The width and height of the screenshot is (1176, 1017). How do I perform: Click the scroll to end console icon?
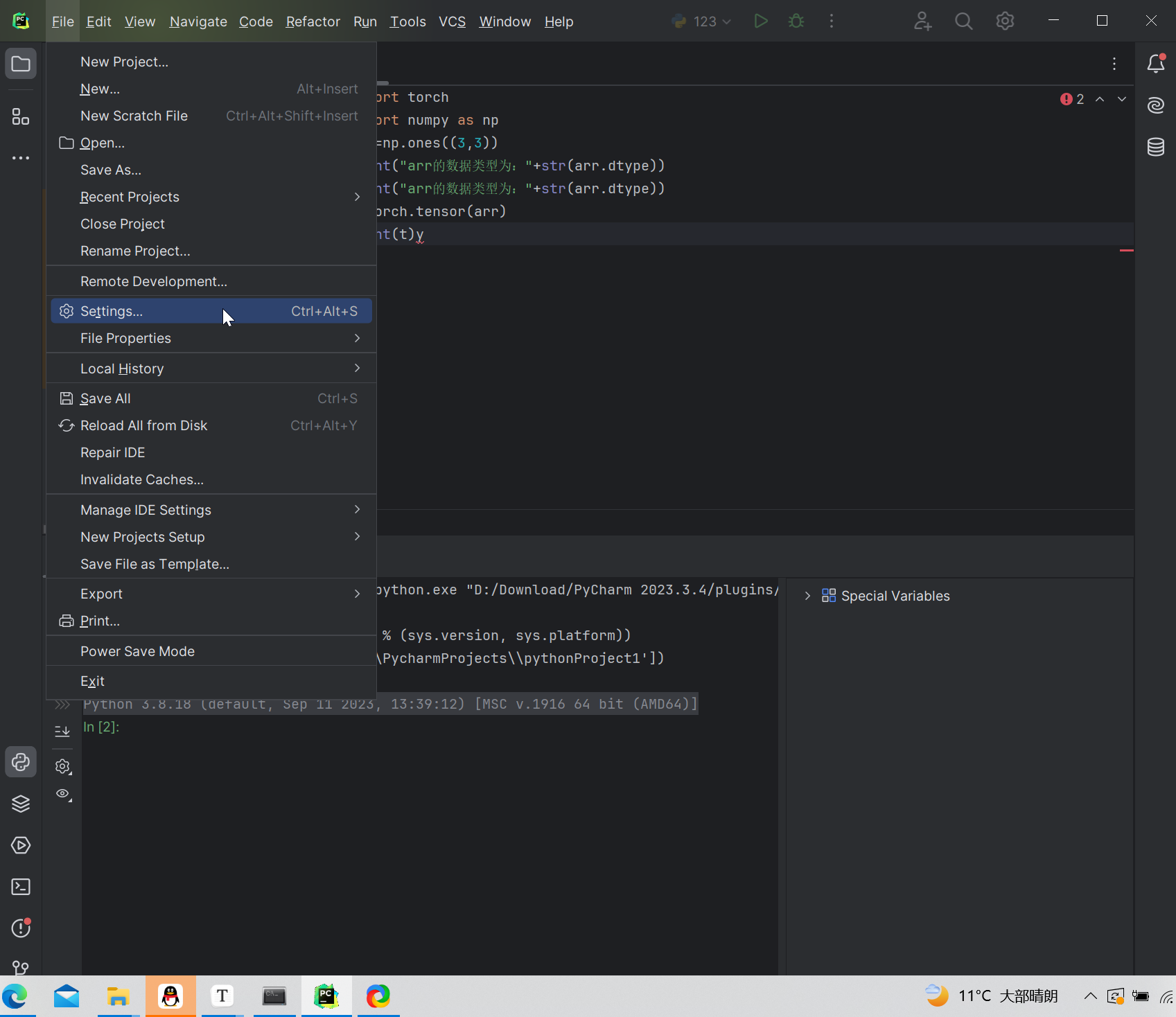point(62,732)
